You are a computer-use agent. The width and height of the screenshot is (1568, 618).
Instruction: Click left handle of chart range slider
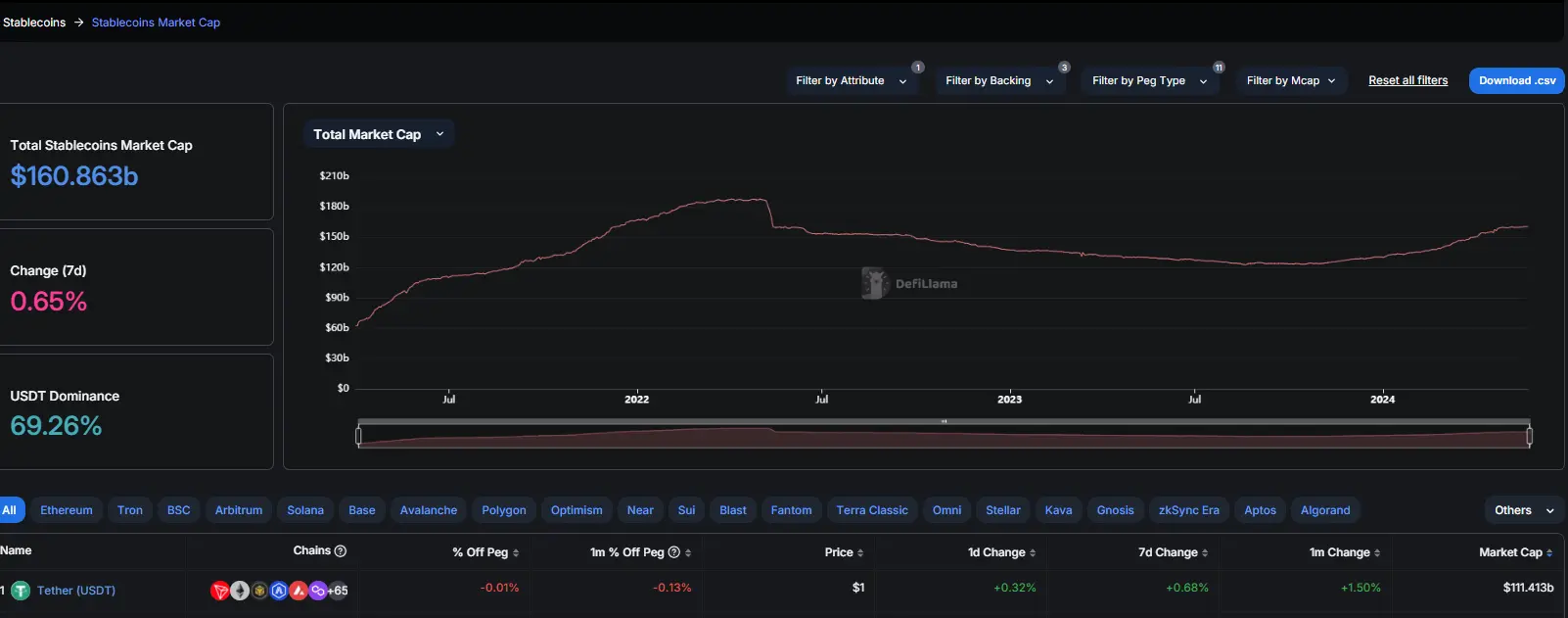(x=359, y=436)
